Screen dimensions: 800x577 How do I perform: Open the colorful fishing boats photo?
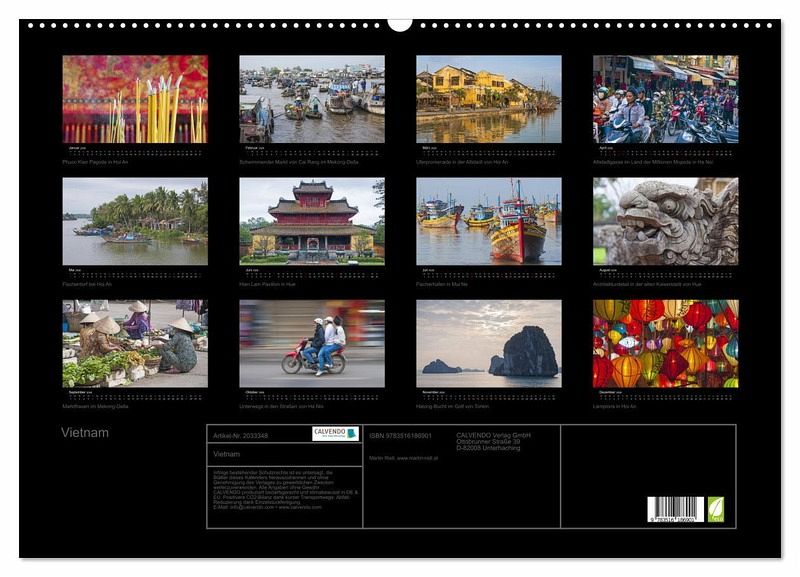[488, 221]
